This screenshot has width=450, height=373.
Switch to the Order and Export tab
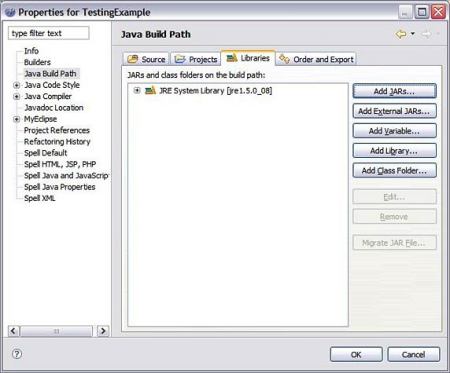(x=316, y=59)
